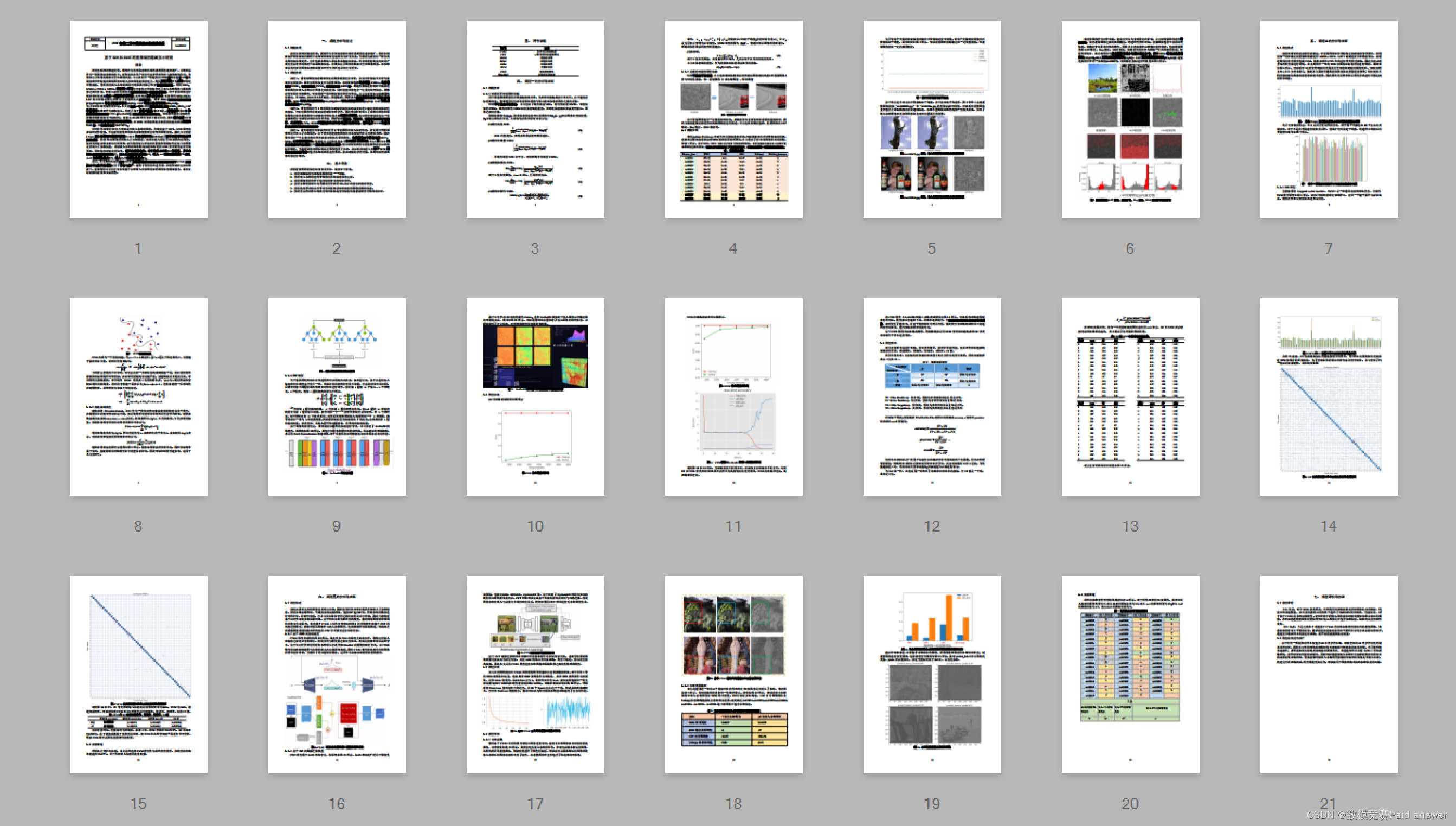Select page 16 thumbnail with network architecture diagram
1456x826 pixels.
(x=337, y=674)
